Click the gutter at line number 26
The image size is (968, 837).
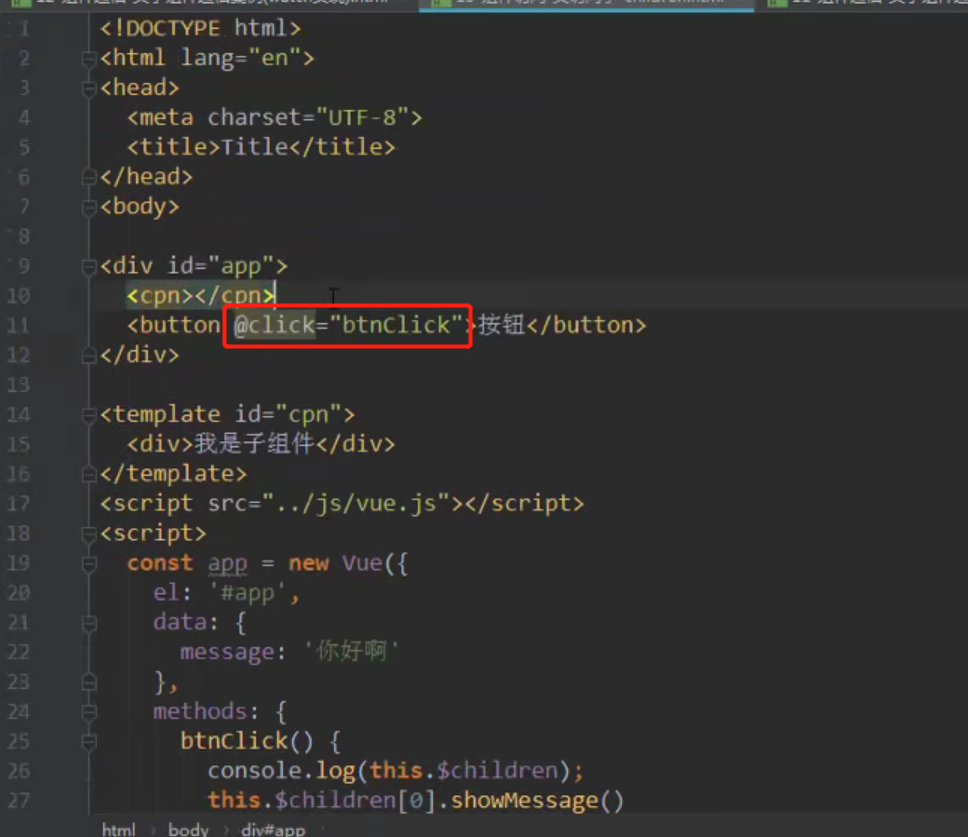(x=19, y=770)
